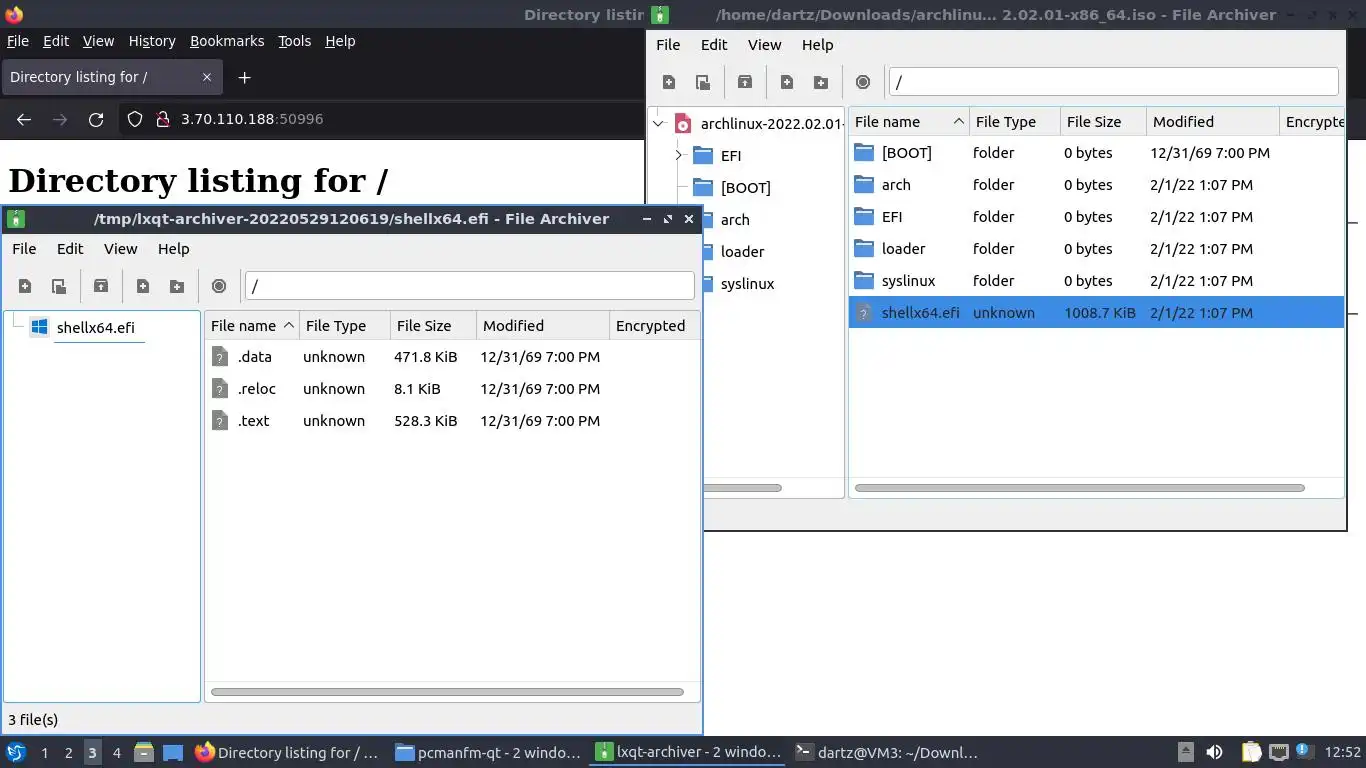Viewport: 1366px width, 768px height.
Task: Click path field in shellx64.efi archiver
Action: 470,286
